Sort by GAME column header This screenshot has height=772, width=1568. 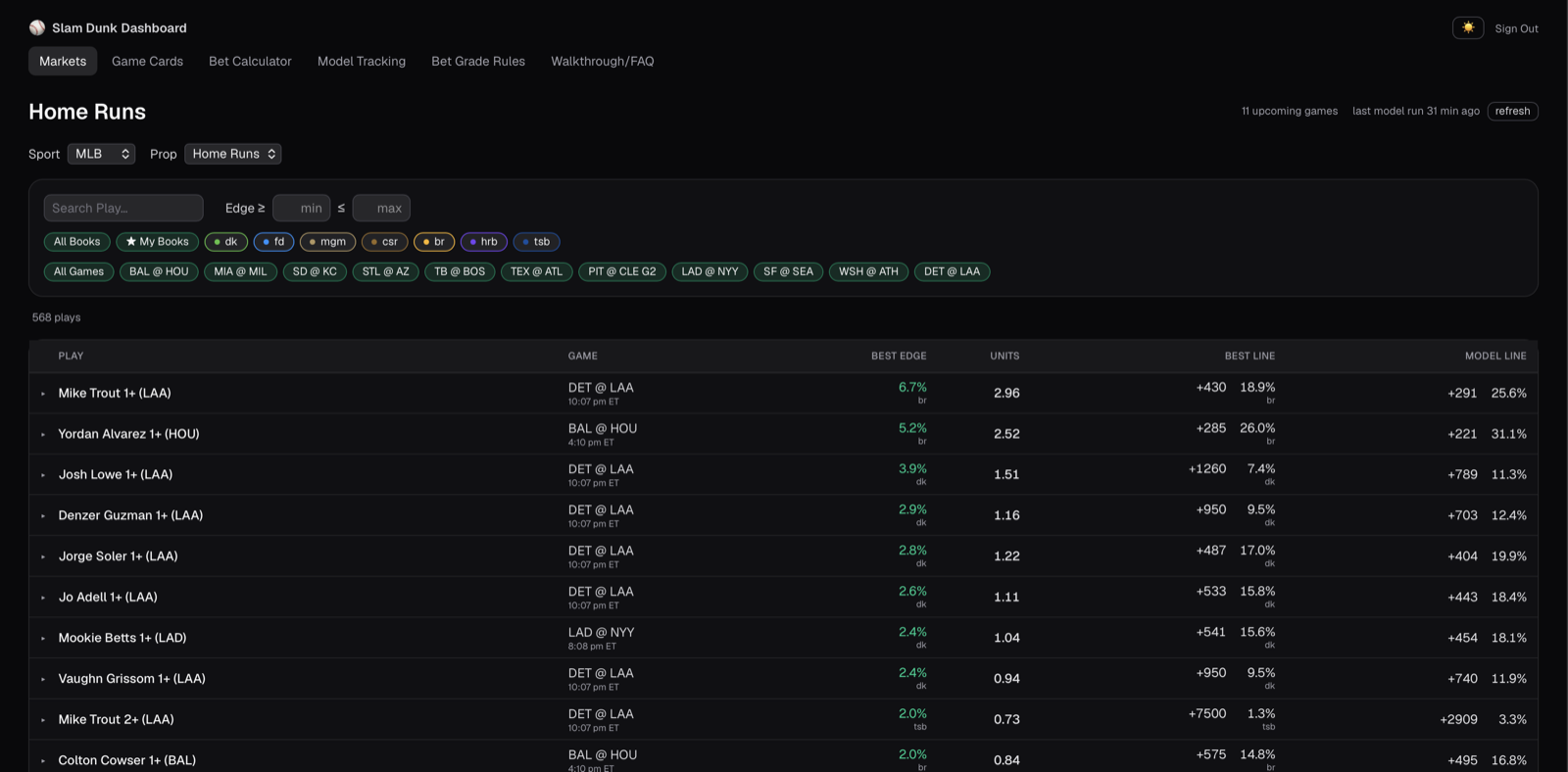click(x=582, y=356)
